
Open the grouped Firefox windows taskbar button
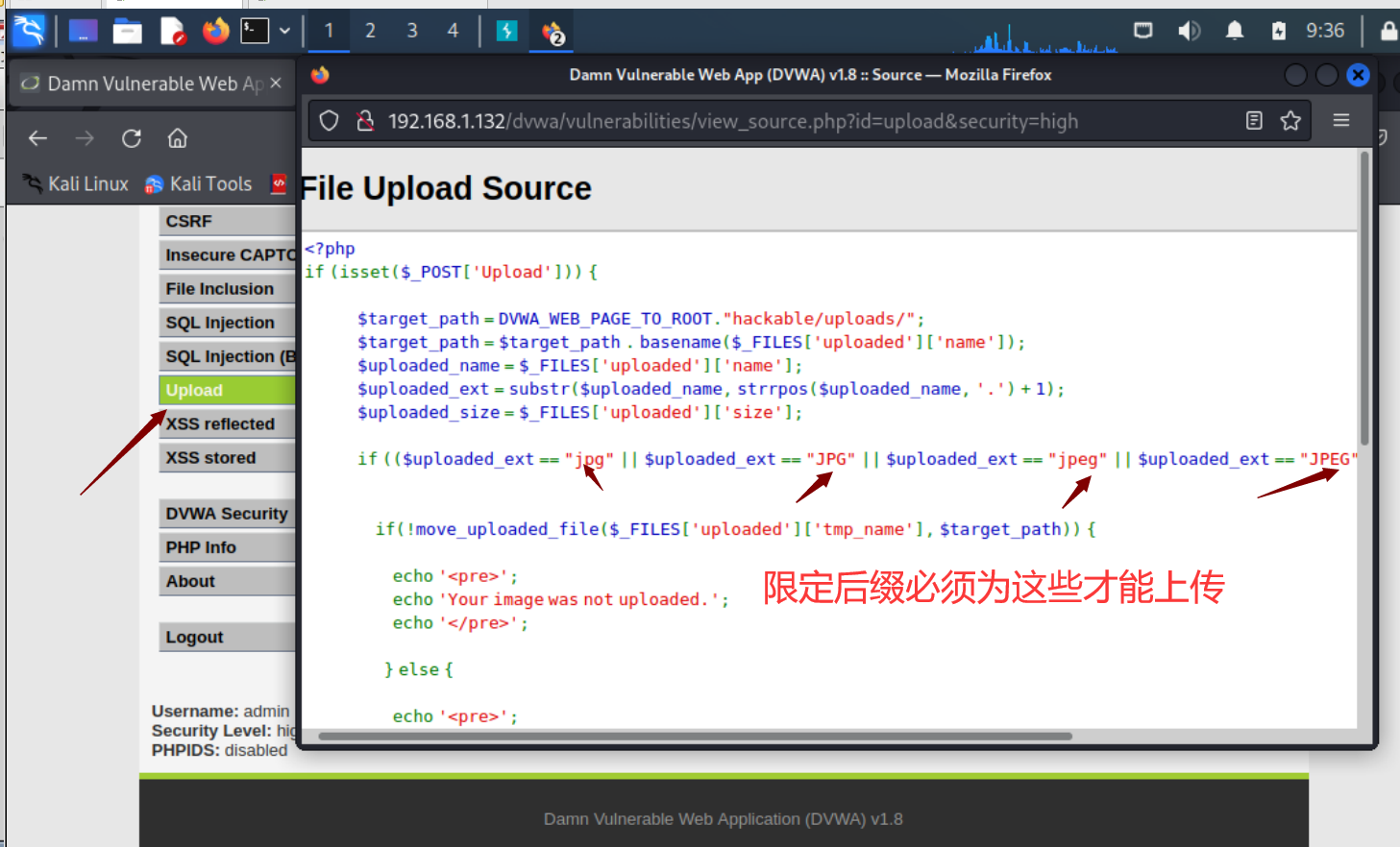click(x=553, y=33)
